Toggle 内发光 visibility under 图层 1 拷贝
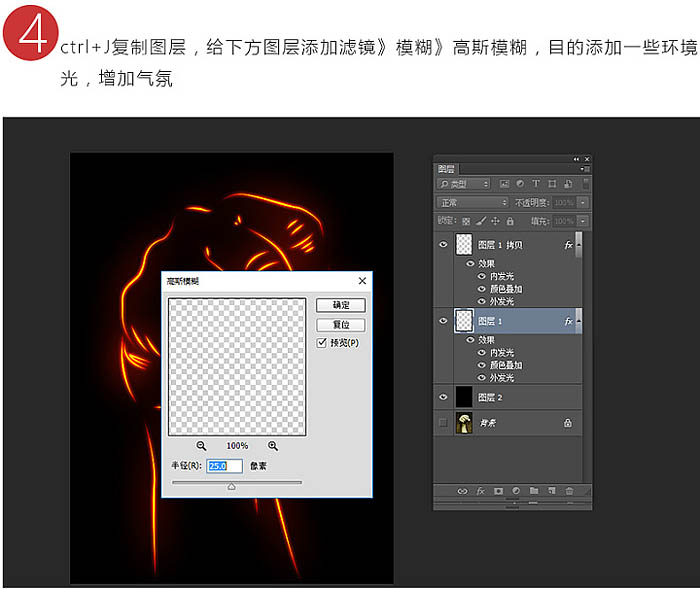The image size is (700, 589). pos(481,276)
